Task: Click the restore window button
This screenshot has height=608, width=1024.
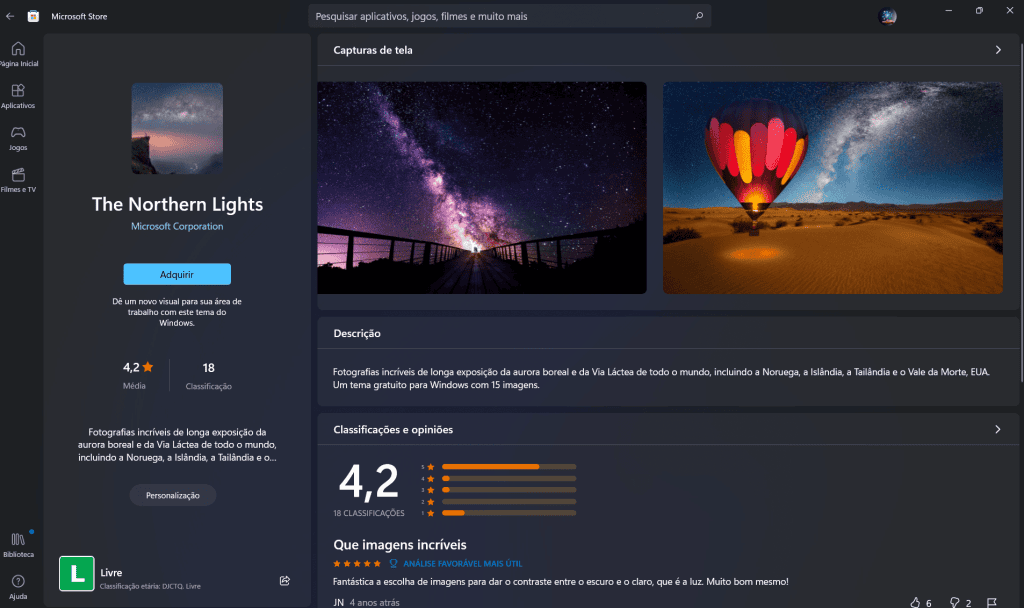Action: pyautogui.click(x=979, y=10)
